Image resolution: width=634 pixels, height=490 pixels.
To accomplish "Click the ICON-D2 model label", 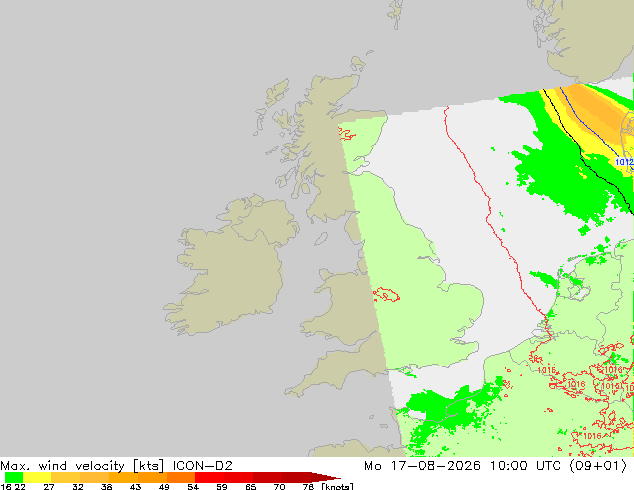I will pos(202,466).
